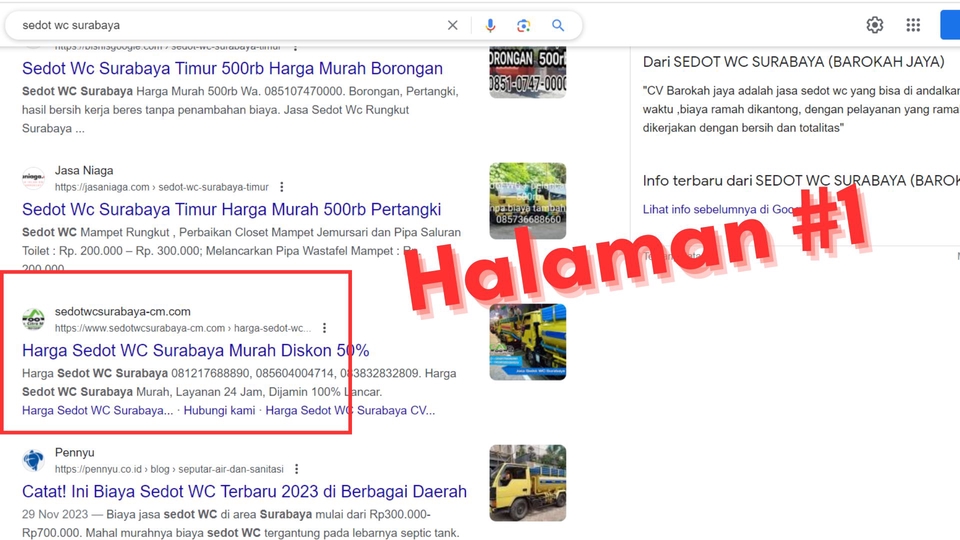Clear the search box with X icon
The width and height of the screenshot is (960, 540).
pos(452,25)
